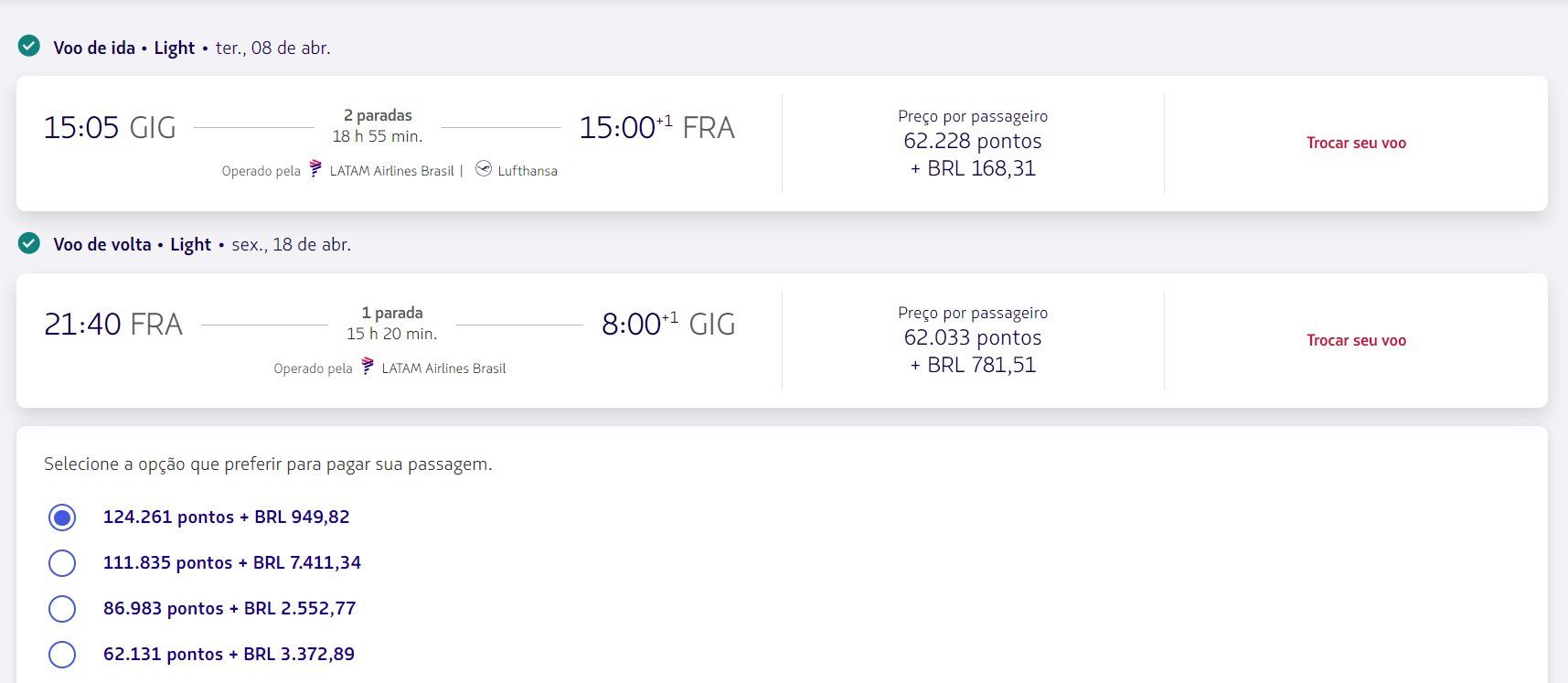Click the green checkmark beside Voo de volta
This screenshot has width=1568, height=683.
pos(29,243)
